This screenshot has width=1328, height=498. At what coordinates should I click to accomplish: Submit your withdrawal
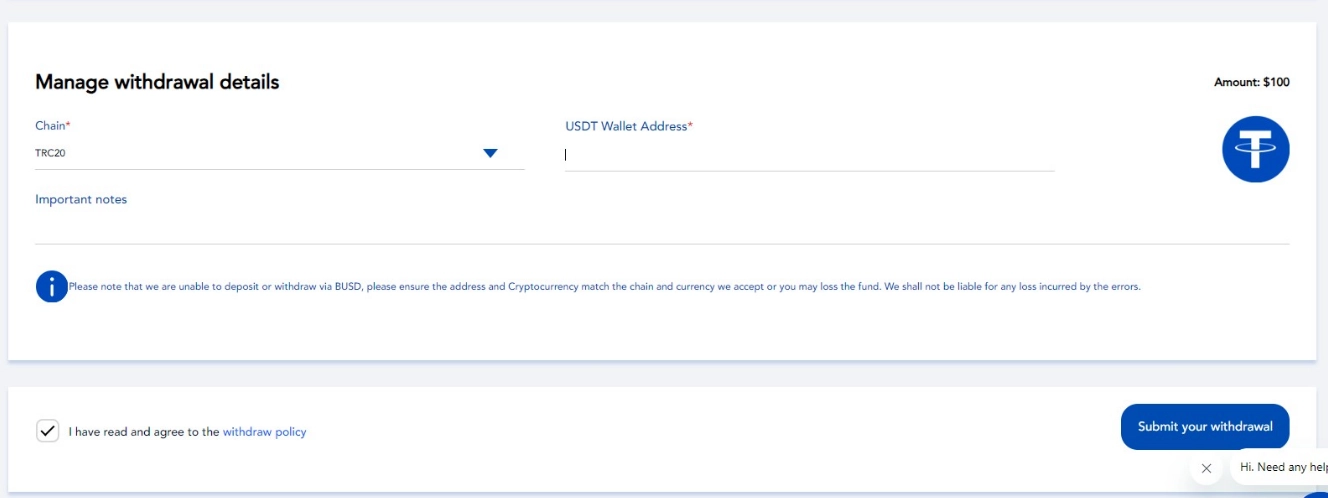pos(1205,426)
